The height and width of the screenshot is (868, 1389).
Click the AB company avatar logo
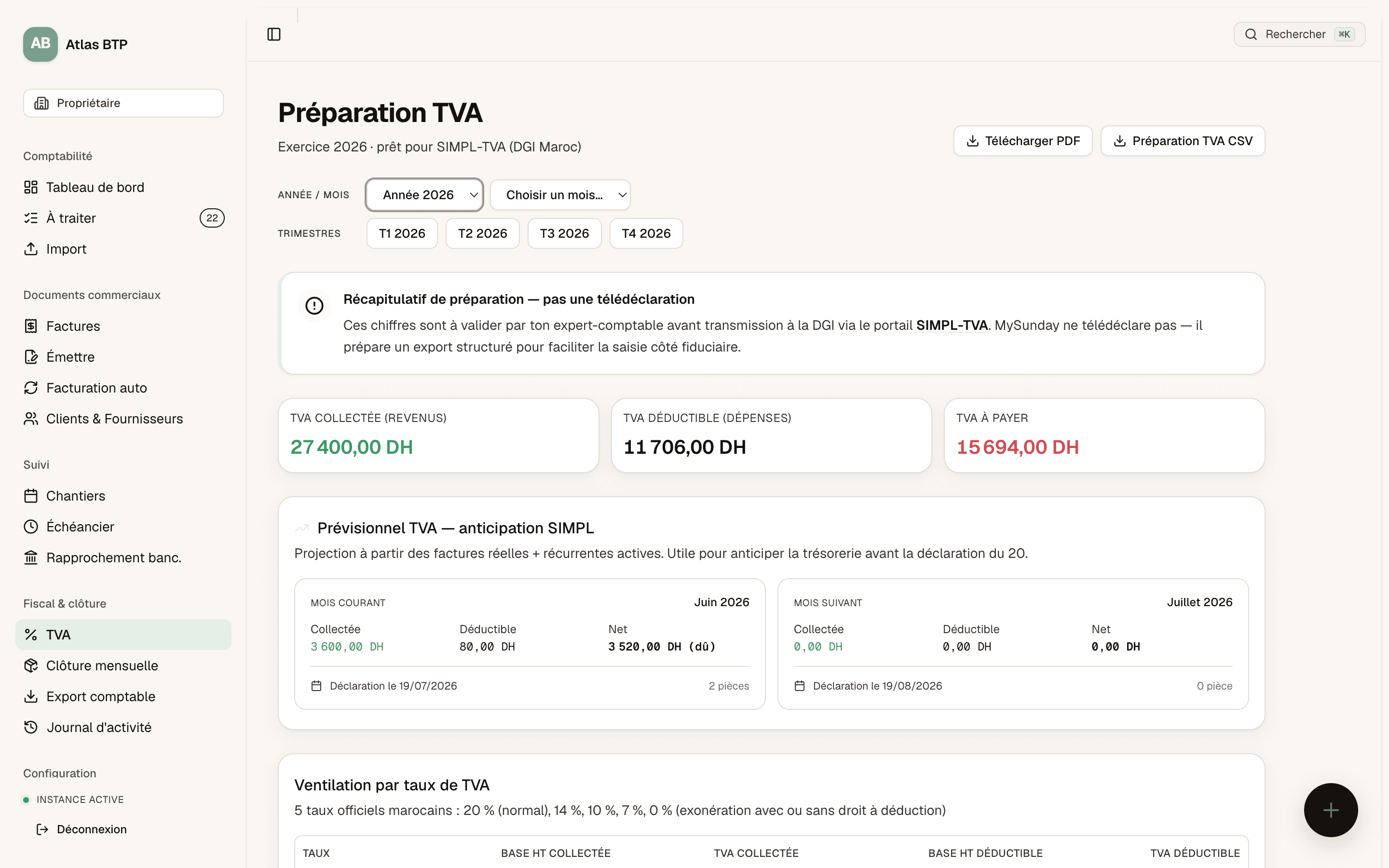tap(40, 44)
